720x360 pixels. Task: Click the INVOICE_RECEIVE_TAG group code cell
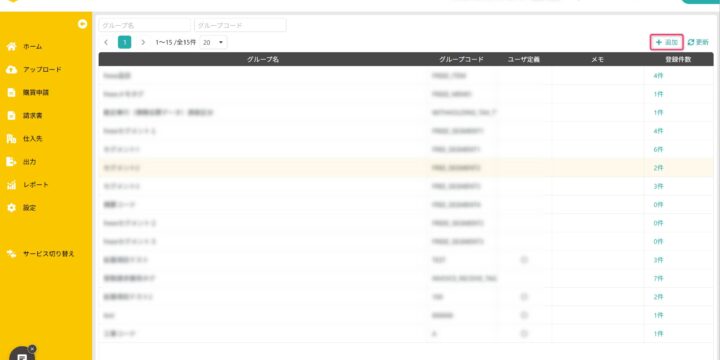tap(461, 278)
